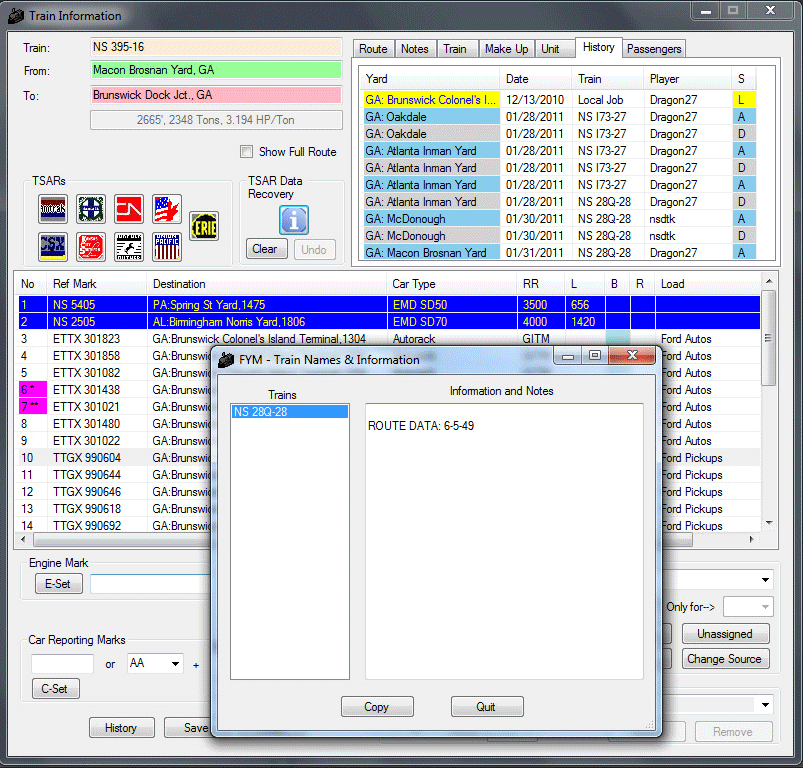The image size is (803, 768).
Task: Open the dropdown arrow above Only for-->
Action: click(x=765, y=580)
